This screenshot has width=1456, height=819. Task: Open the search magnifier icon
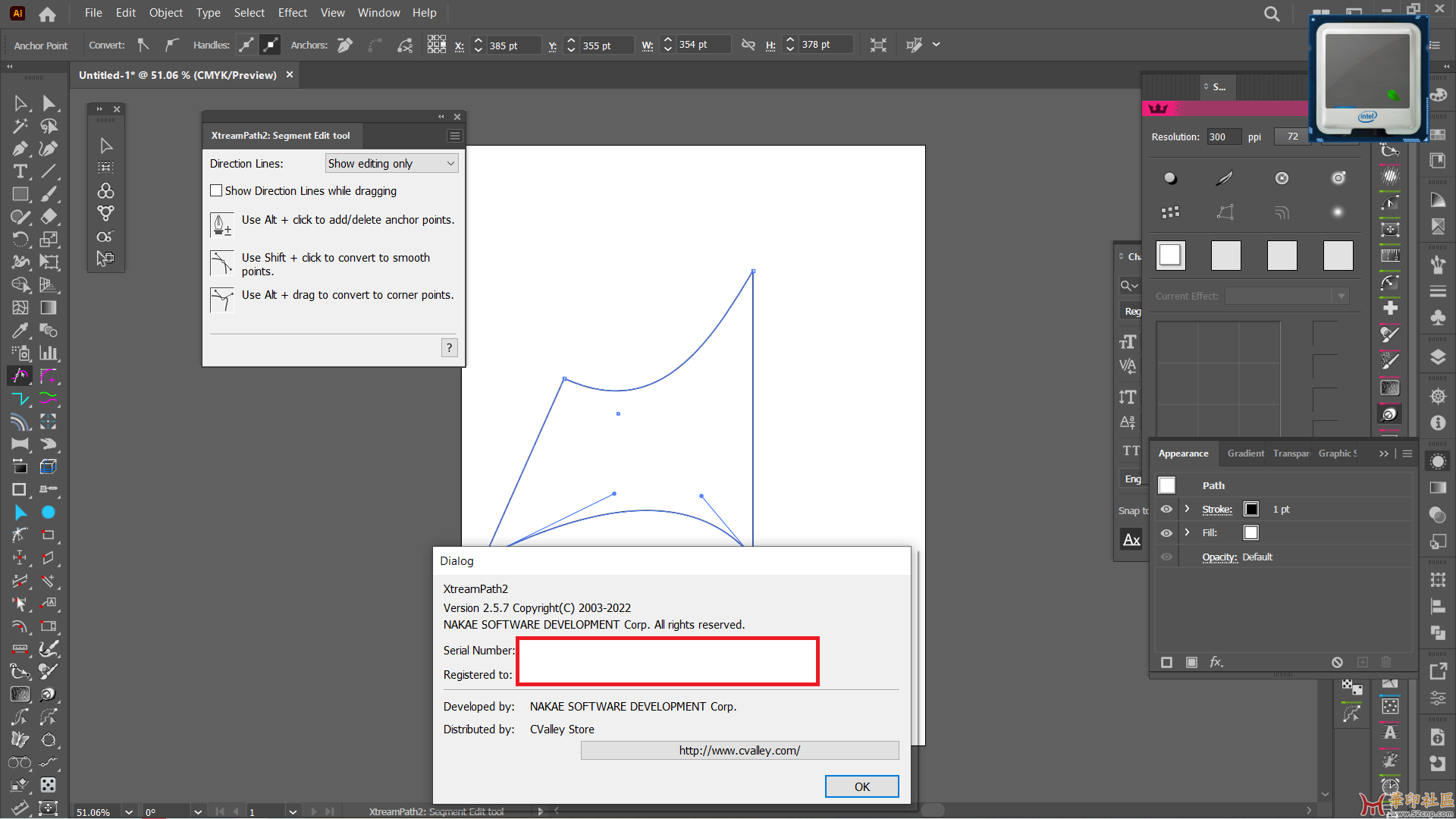click(x=1272, y=14)
